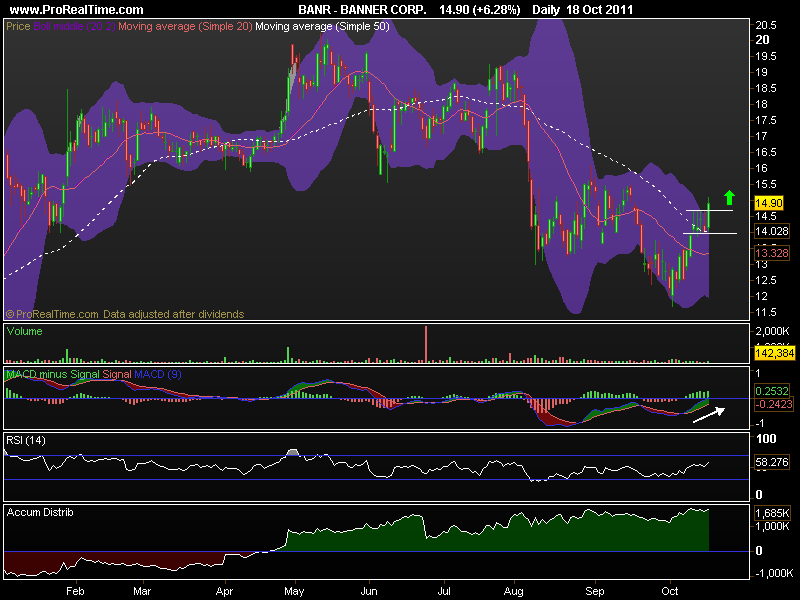
Task: Click the ProRealTime.com data adjusted notice
Action: pos(125,314)
